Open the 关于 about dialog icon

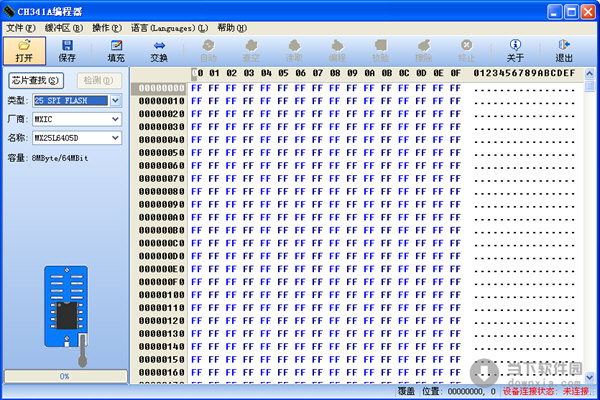coord(515,51)
